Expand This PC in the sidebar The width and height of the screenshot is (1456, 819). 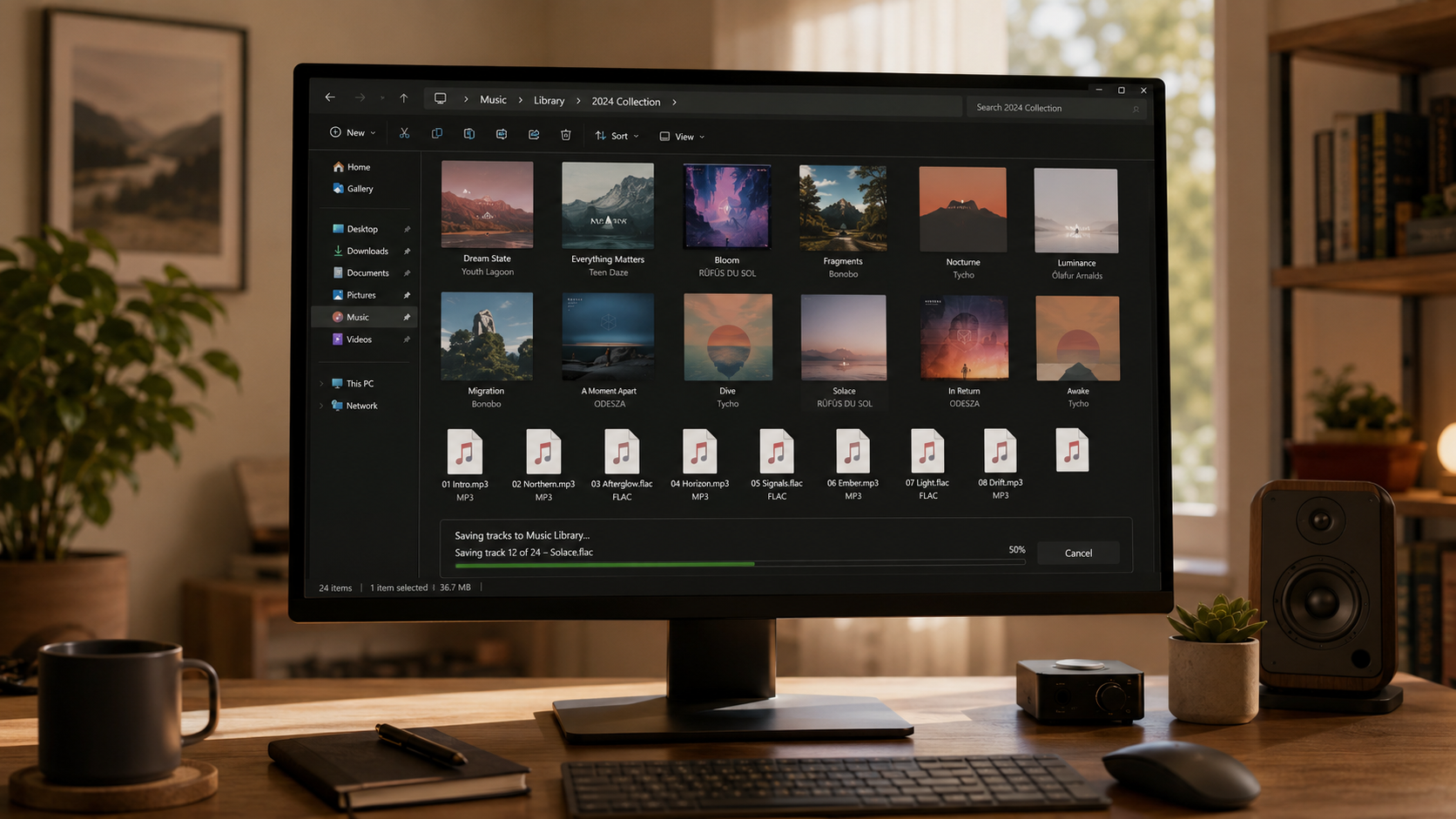click(321, 384)
